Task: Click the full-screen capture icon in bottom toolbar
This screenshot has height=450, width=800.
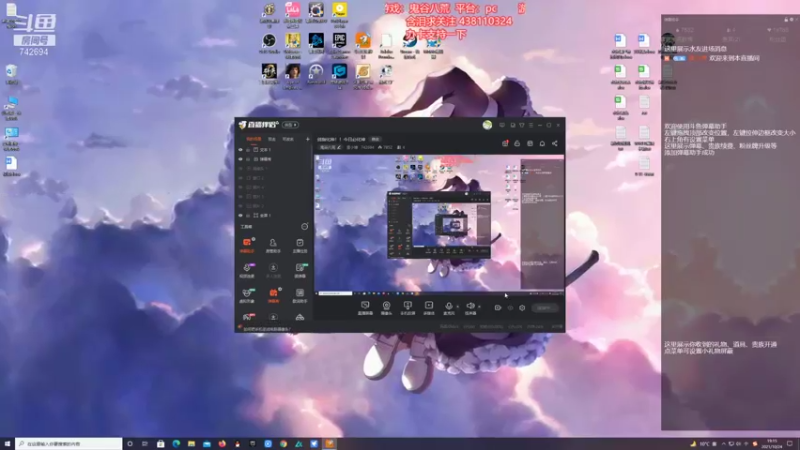Action: (x=408, y=308)
